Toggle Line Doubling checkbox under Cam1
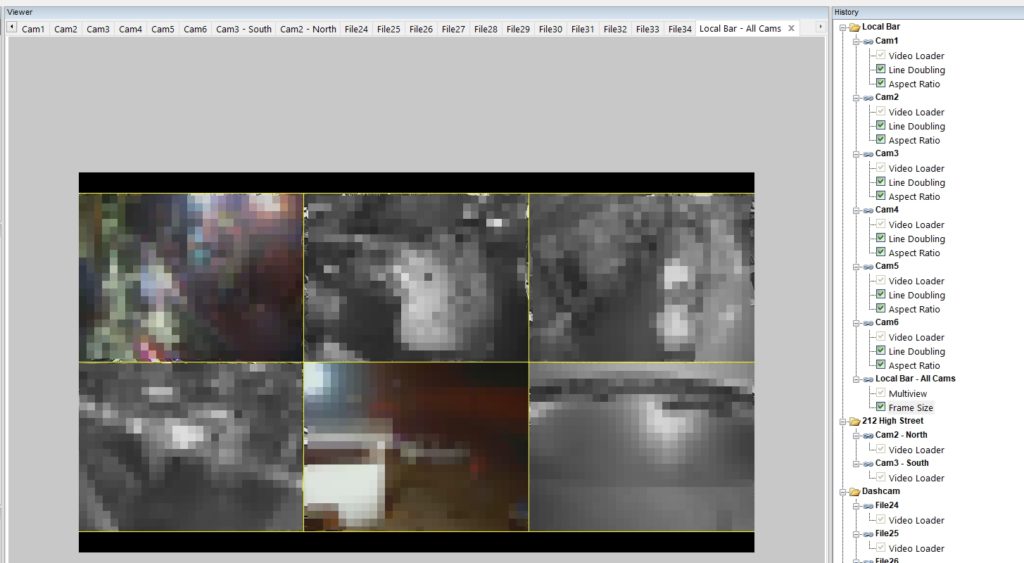This screenshot has width=1024, height=563. 880,69
